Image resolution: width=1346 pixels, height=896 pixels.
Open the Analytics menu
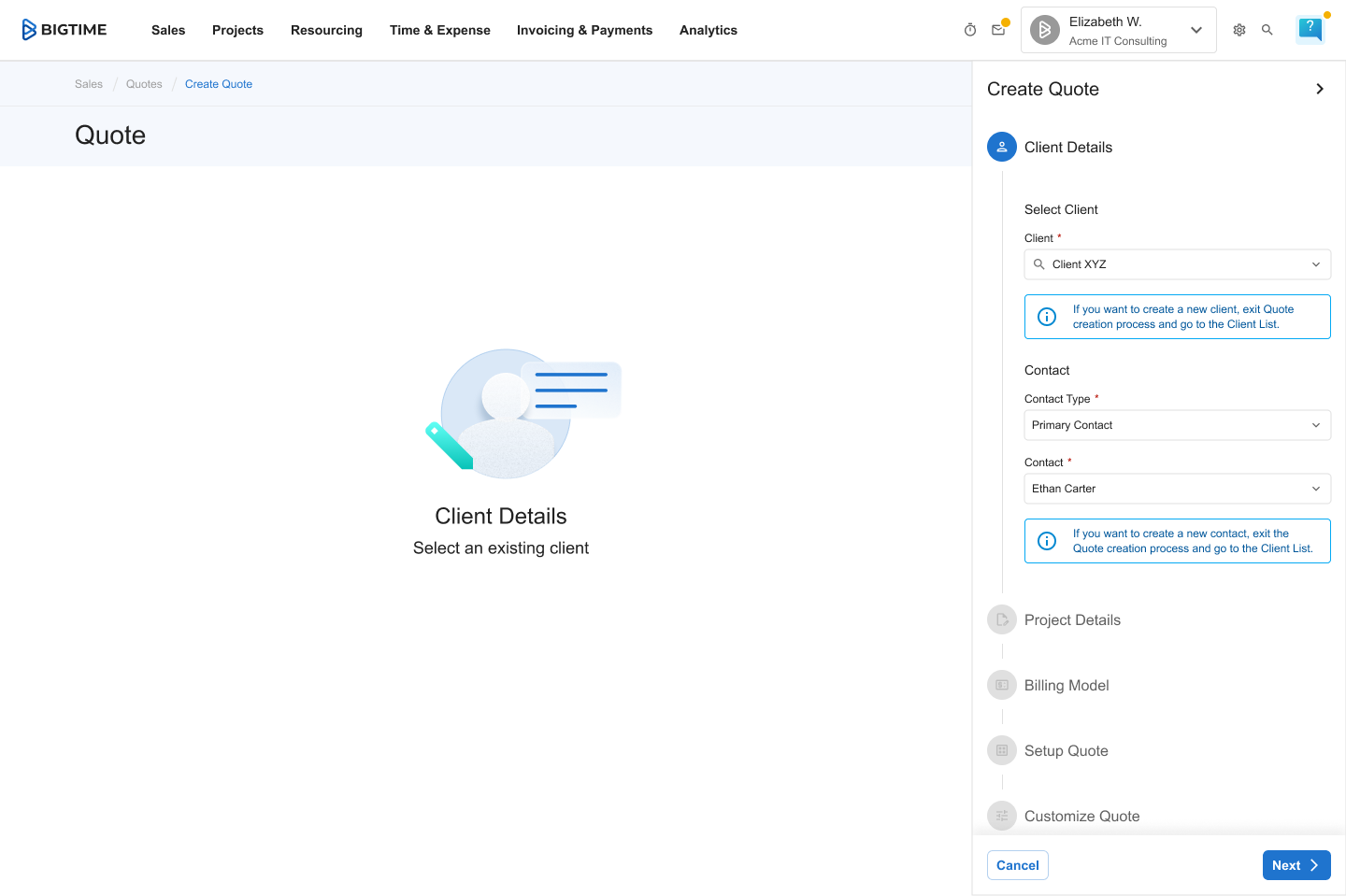[708, 30]
